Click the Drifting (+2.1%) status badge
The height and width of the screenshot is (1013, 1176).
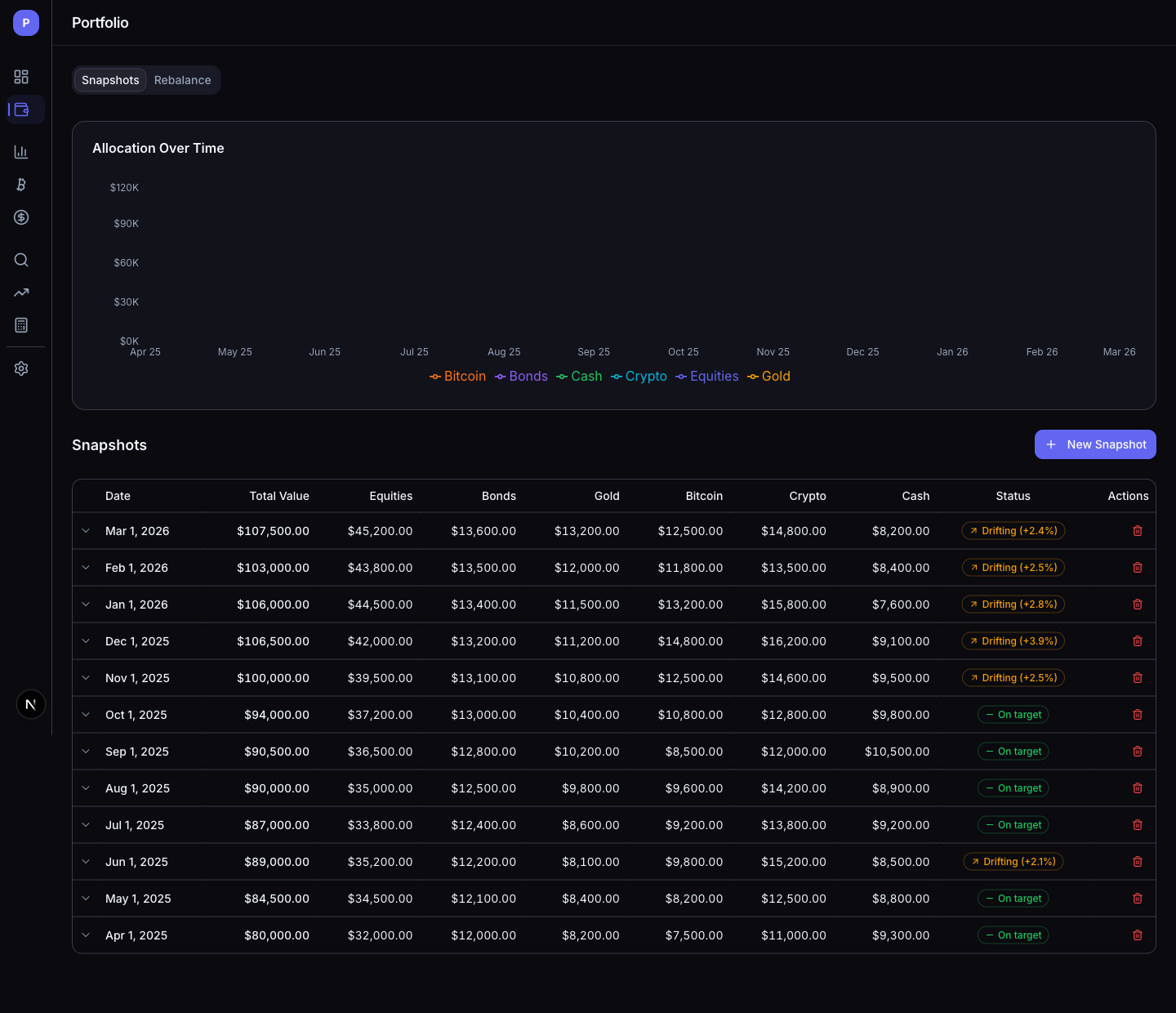point(1013,862)
